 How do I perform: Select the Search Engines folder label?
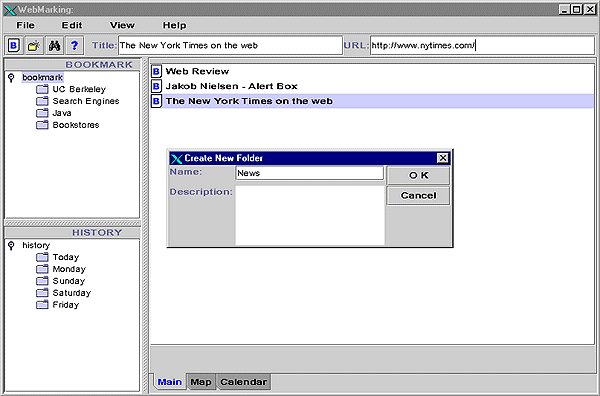click(x=86, y=101)
